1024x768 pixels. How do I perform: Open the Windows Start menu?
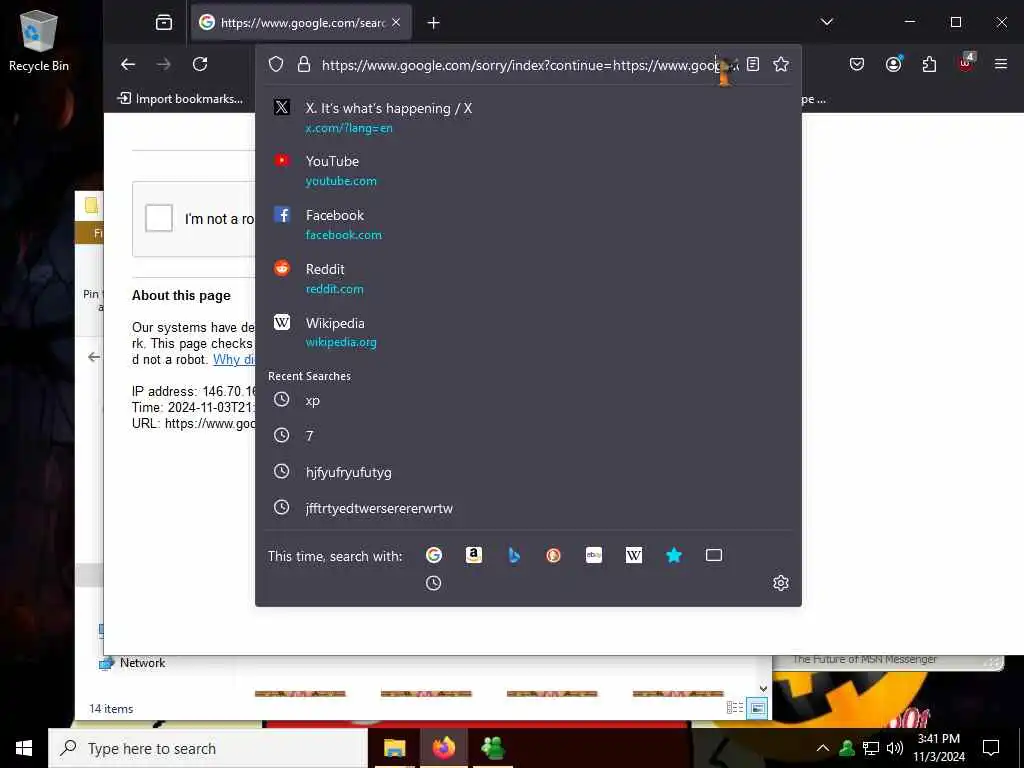coord(24,748)
